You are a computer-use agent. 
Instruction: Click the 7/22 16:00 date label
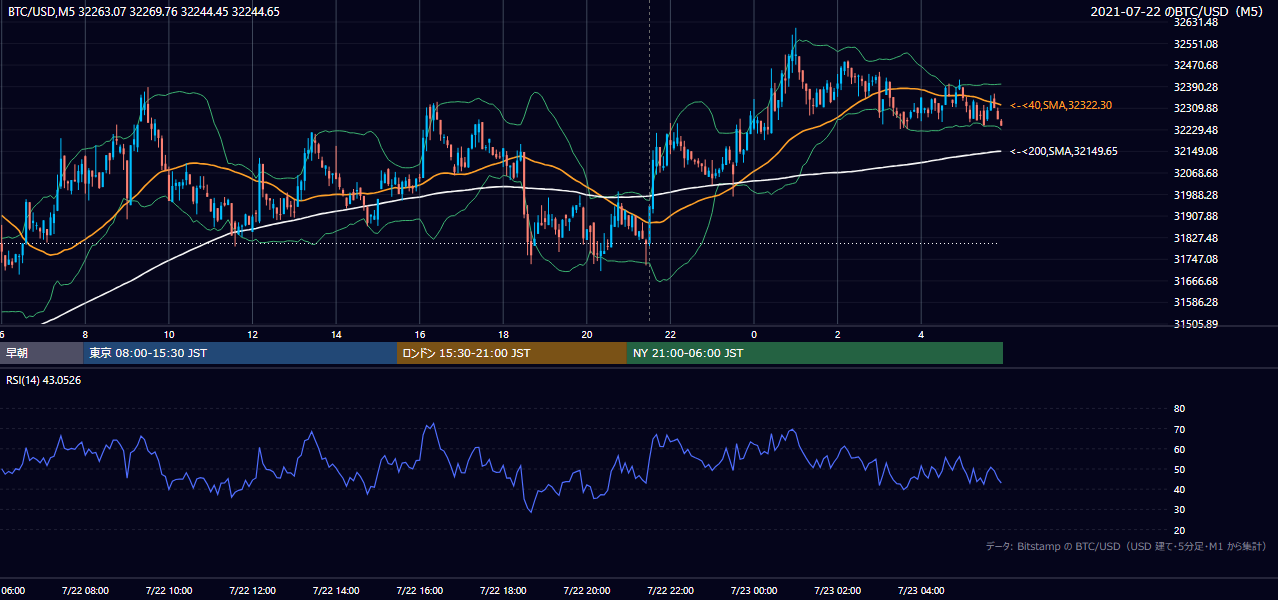click(419, 591)
